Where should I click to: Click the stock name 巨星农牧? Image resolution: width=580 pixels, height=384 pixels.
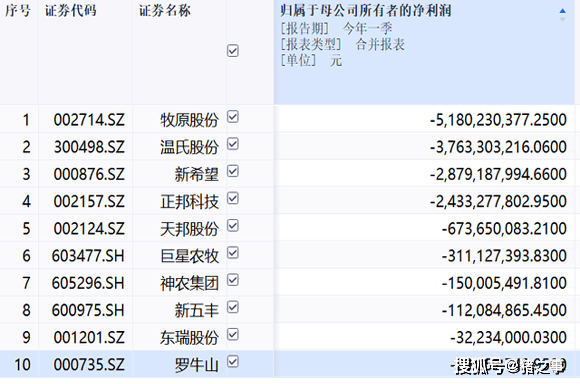(x=189, y=256)
